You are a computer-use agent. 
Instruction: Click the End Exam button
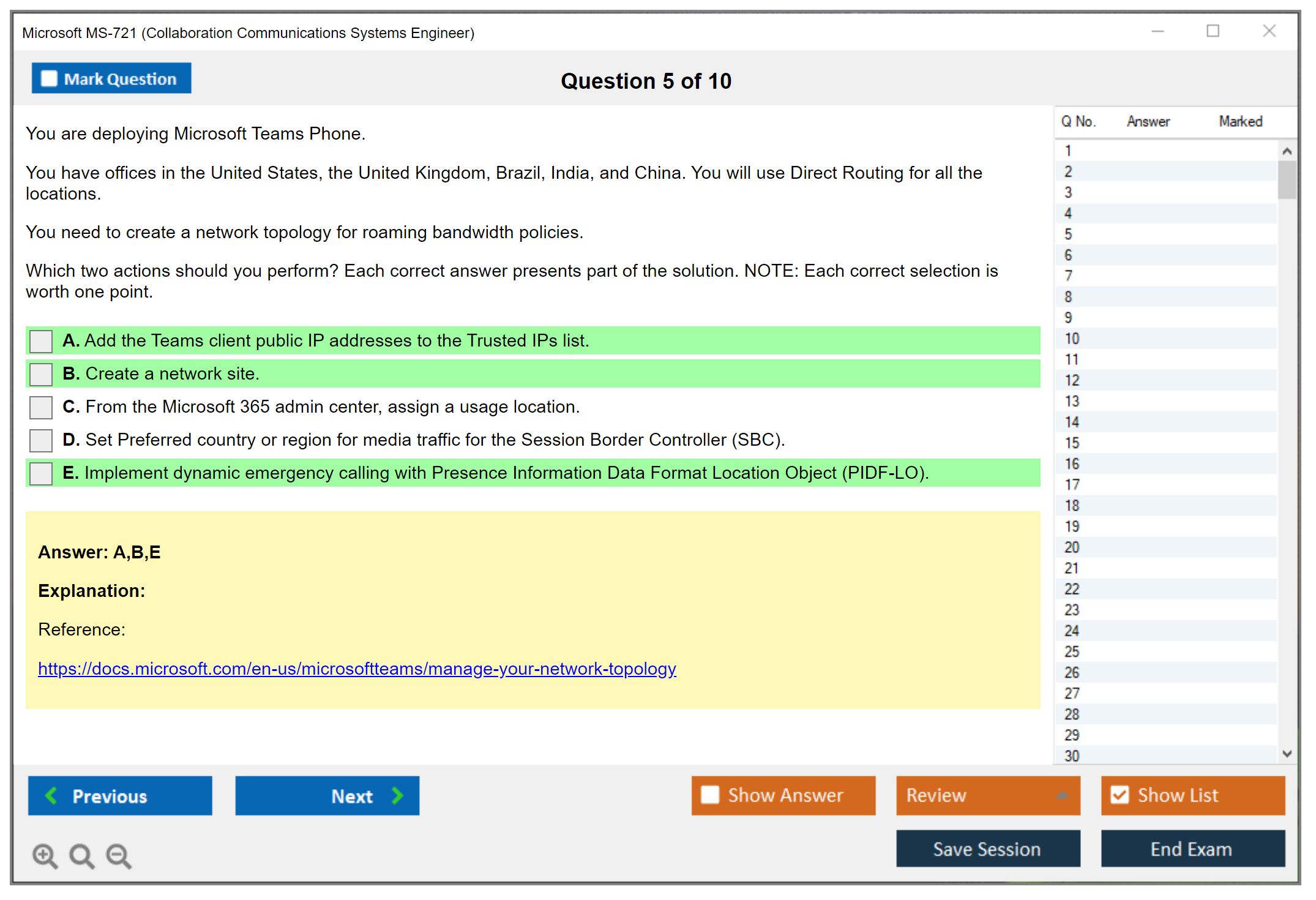coord(1192,849)
